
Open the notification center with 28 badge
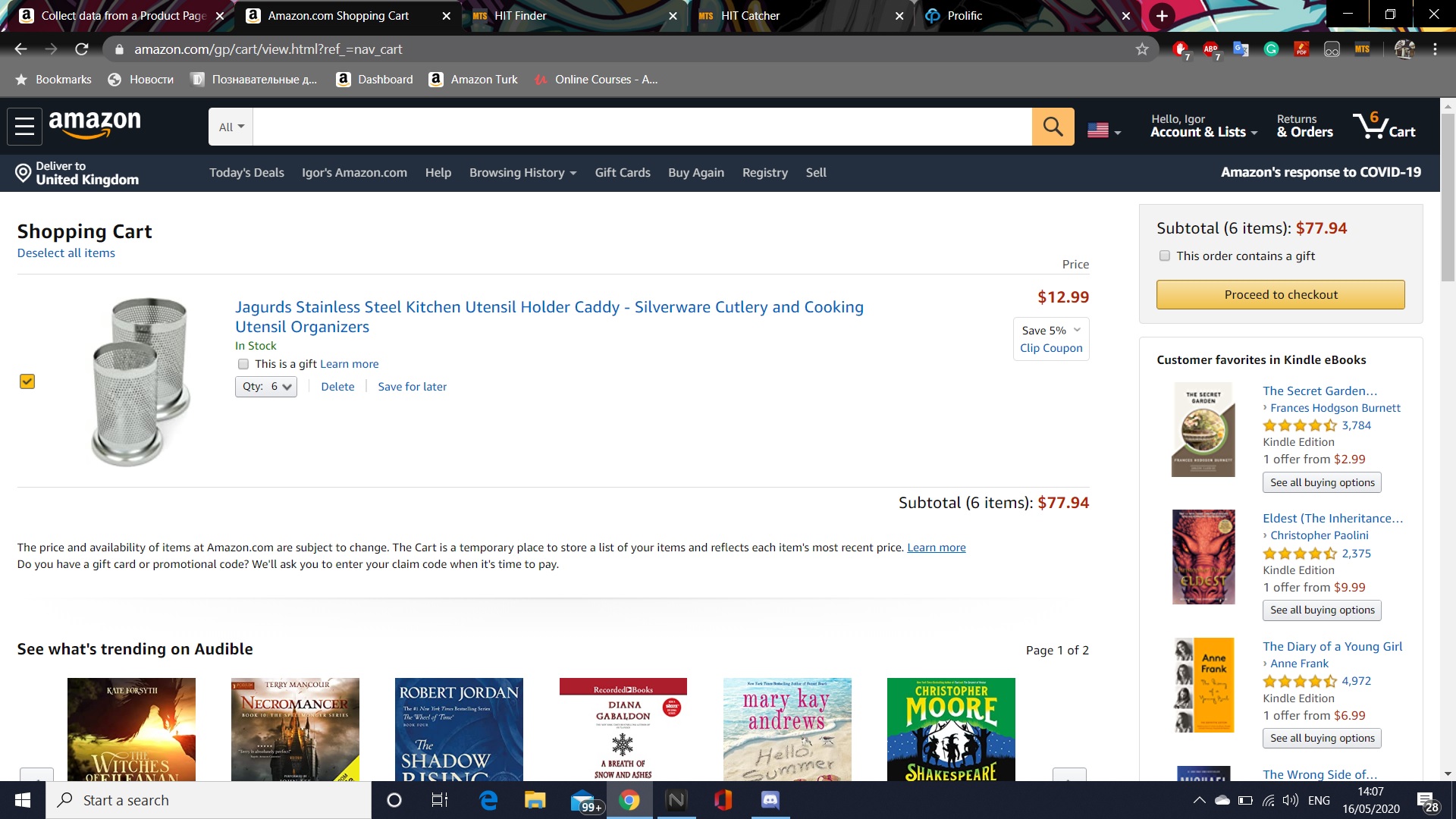(1428, 801)
